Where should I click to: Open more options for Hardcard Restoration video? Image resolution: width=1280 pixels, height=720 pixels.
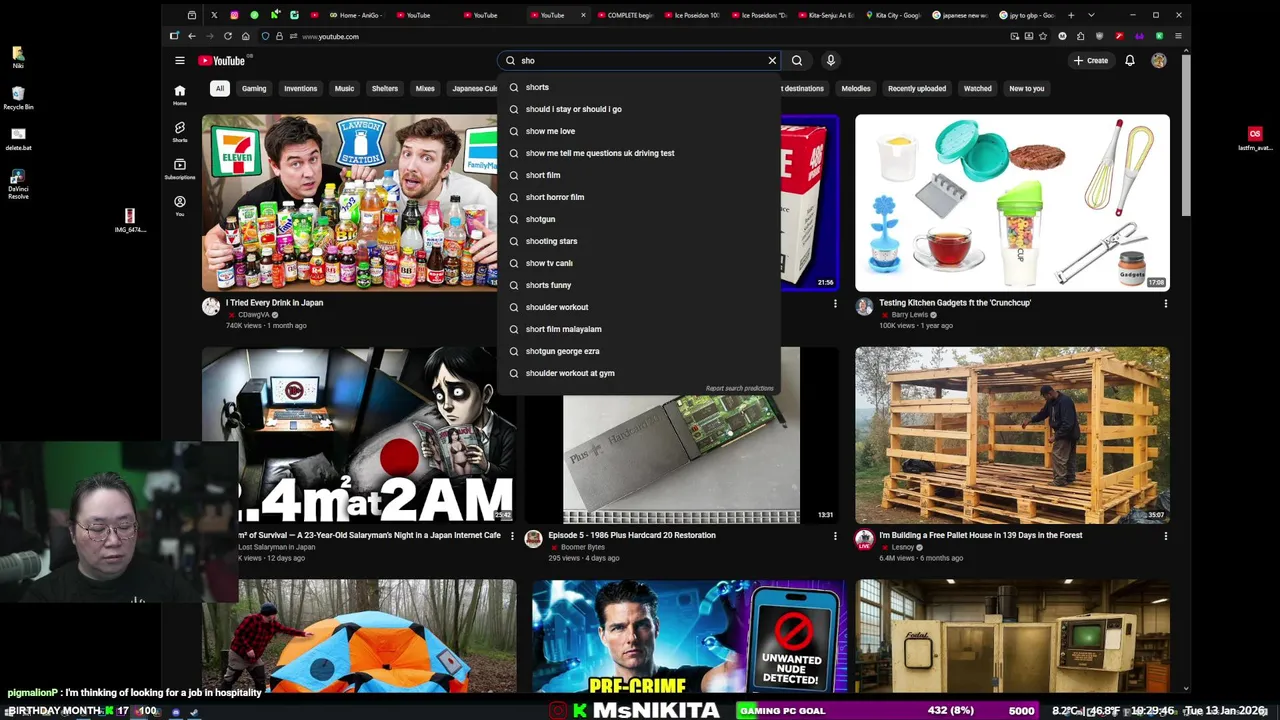(835, 536)
